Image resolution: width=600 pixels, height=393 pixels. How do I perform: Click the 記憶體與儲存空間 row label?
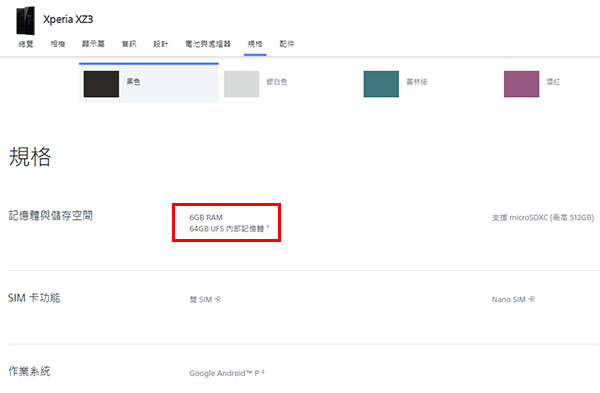pyautogui.click(x=51, y=216)
